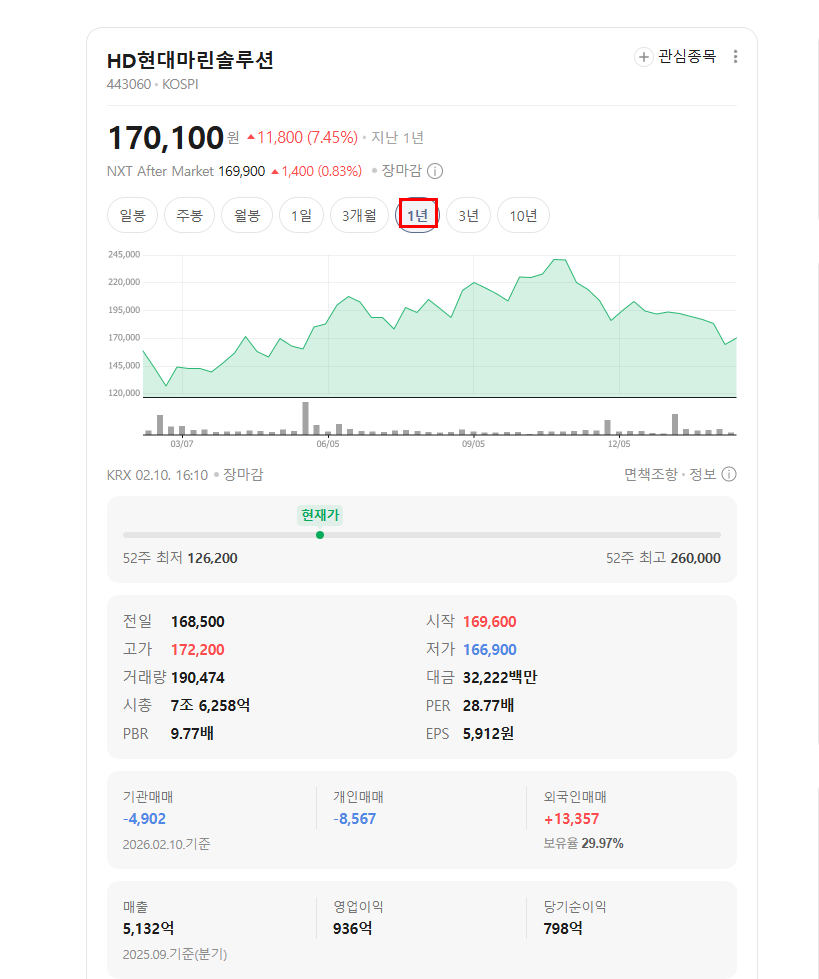Click the current price 170,100
This screenshot has width=819, height=979.
click(x=165, y=137)
